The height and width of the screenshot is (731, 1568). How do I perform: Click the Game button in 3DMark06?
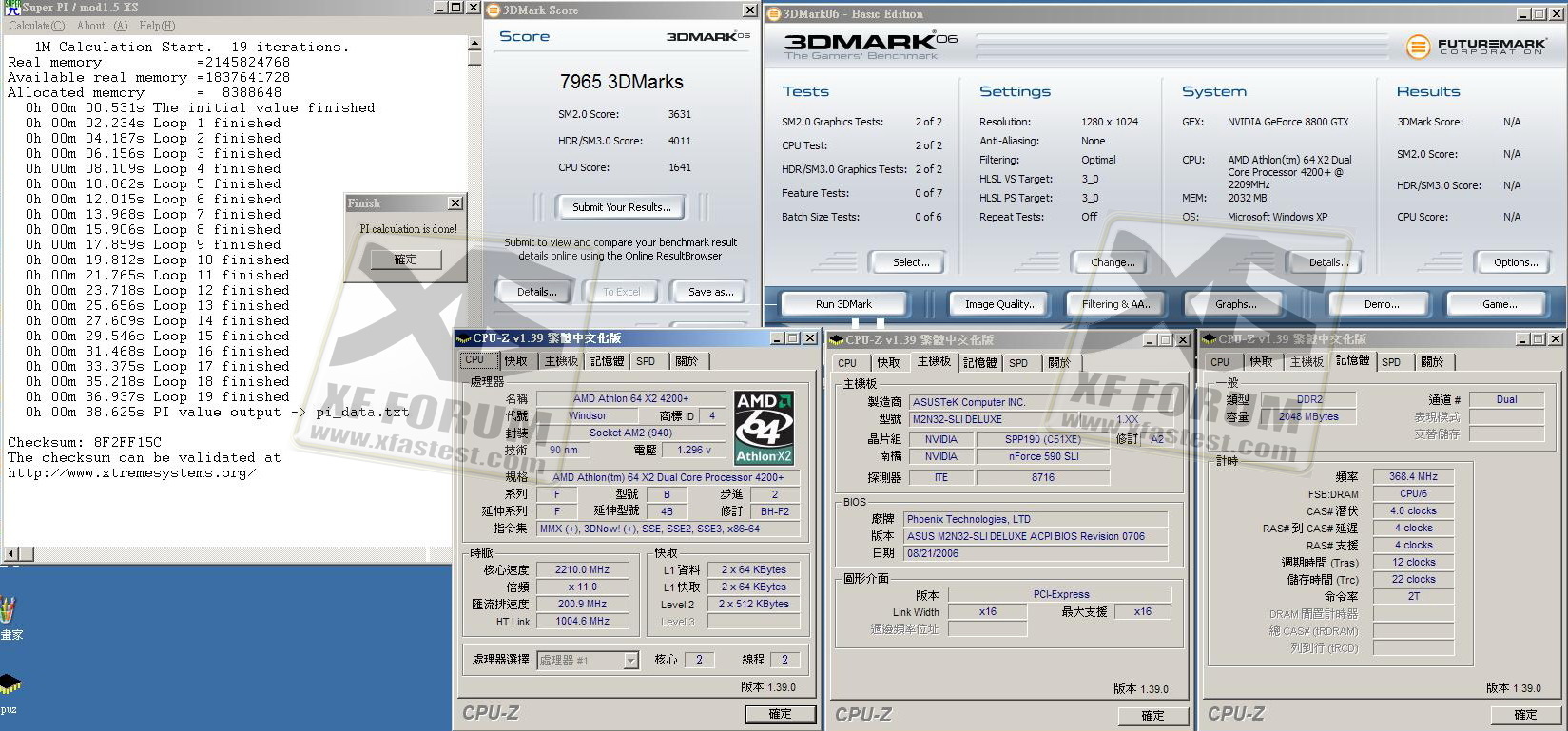[x=1500, y=304]
